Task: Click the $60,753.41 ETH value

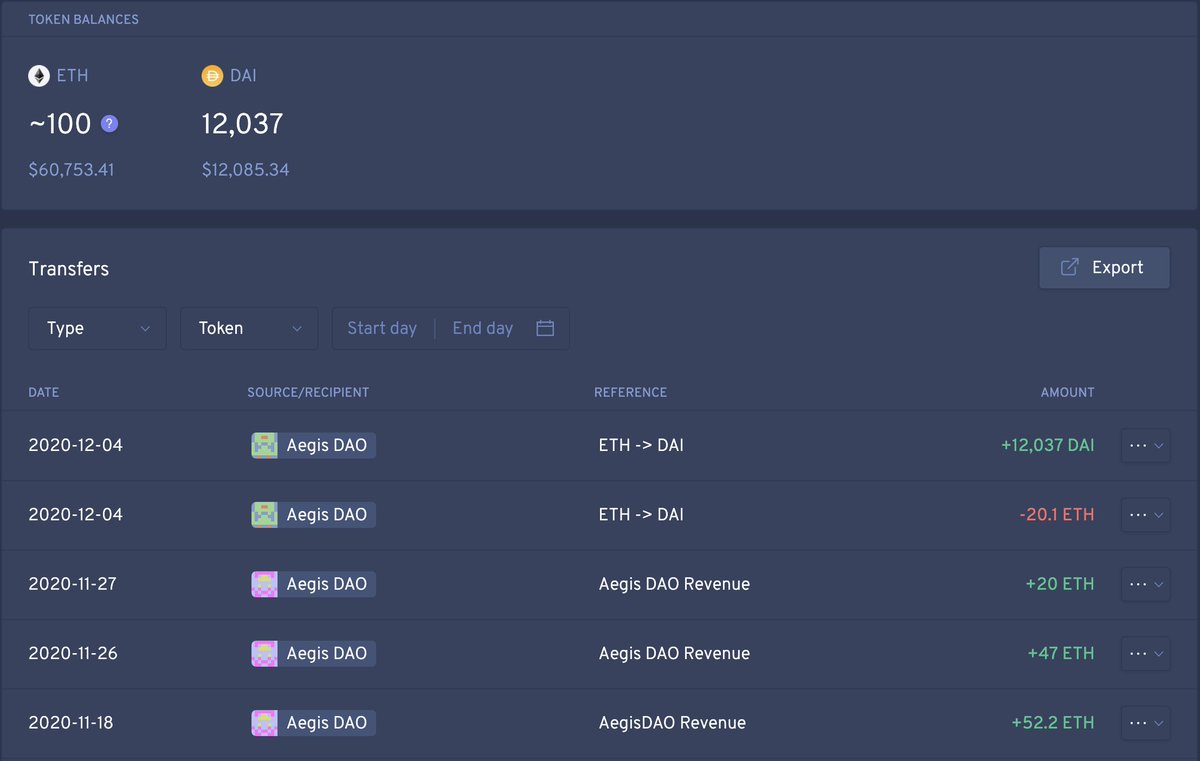Action: (71, 170)
